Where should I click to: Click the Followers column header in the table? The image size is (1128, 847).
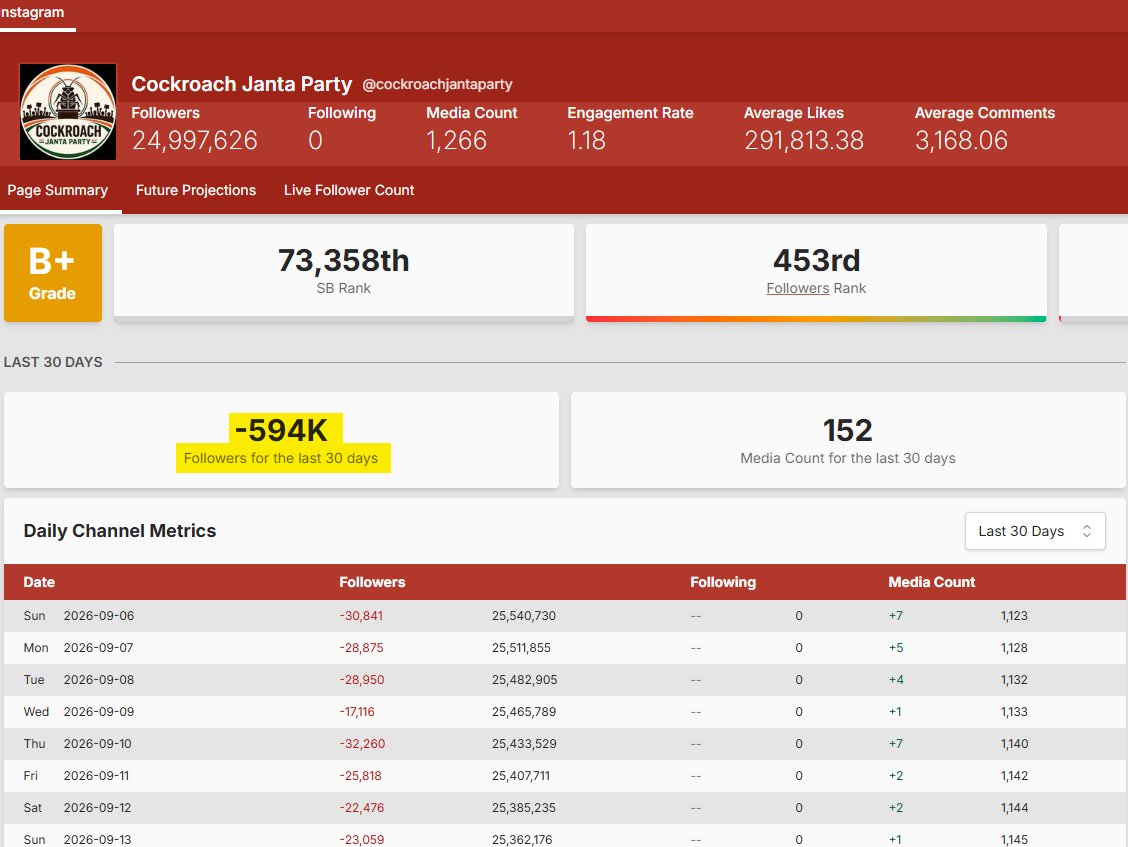[x=372, y=582]
